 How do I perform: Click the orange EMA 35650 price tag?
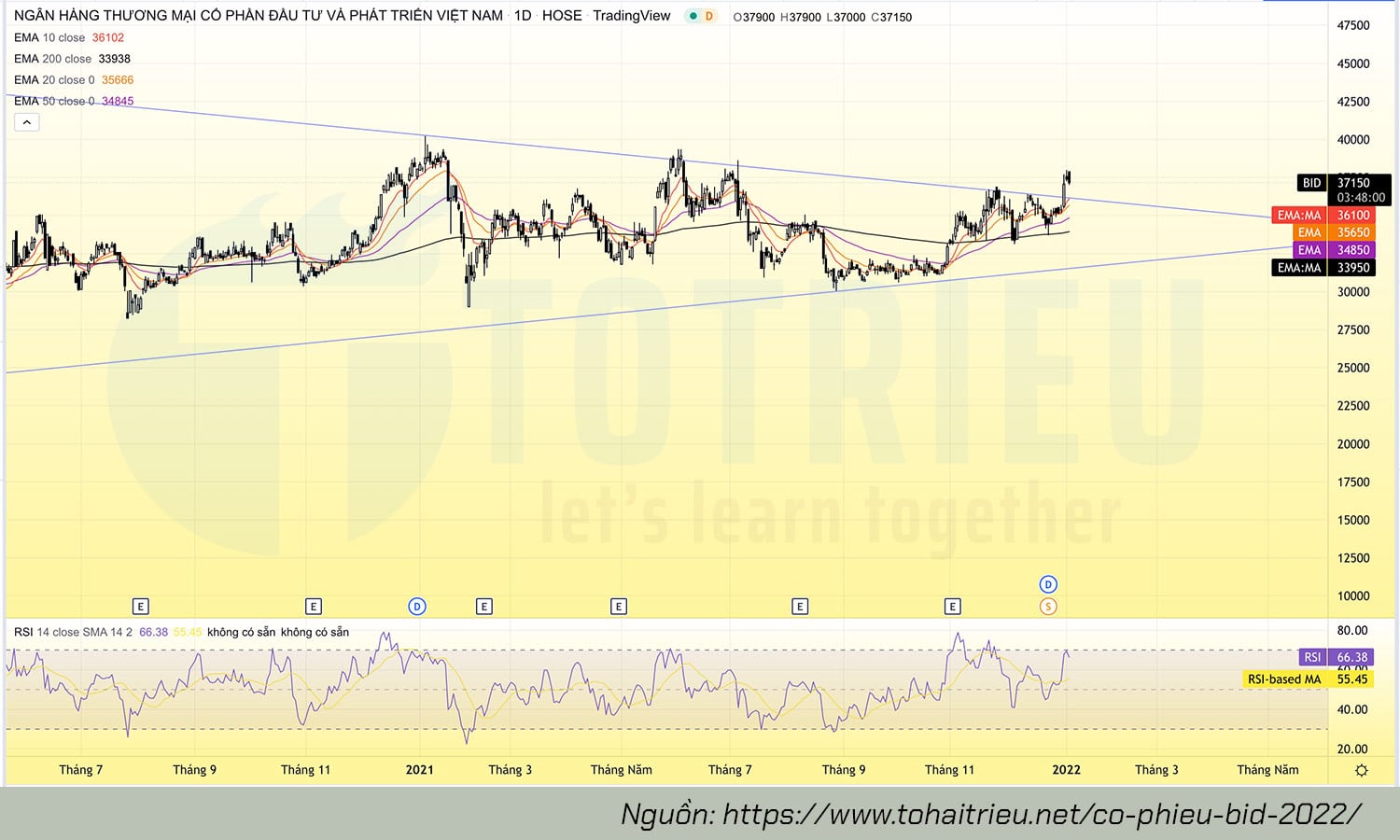coord(1352,232)
